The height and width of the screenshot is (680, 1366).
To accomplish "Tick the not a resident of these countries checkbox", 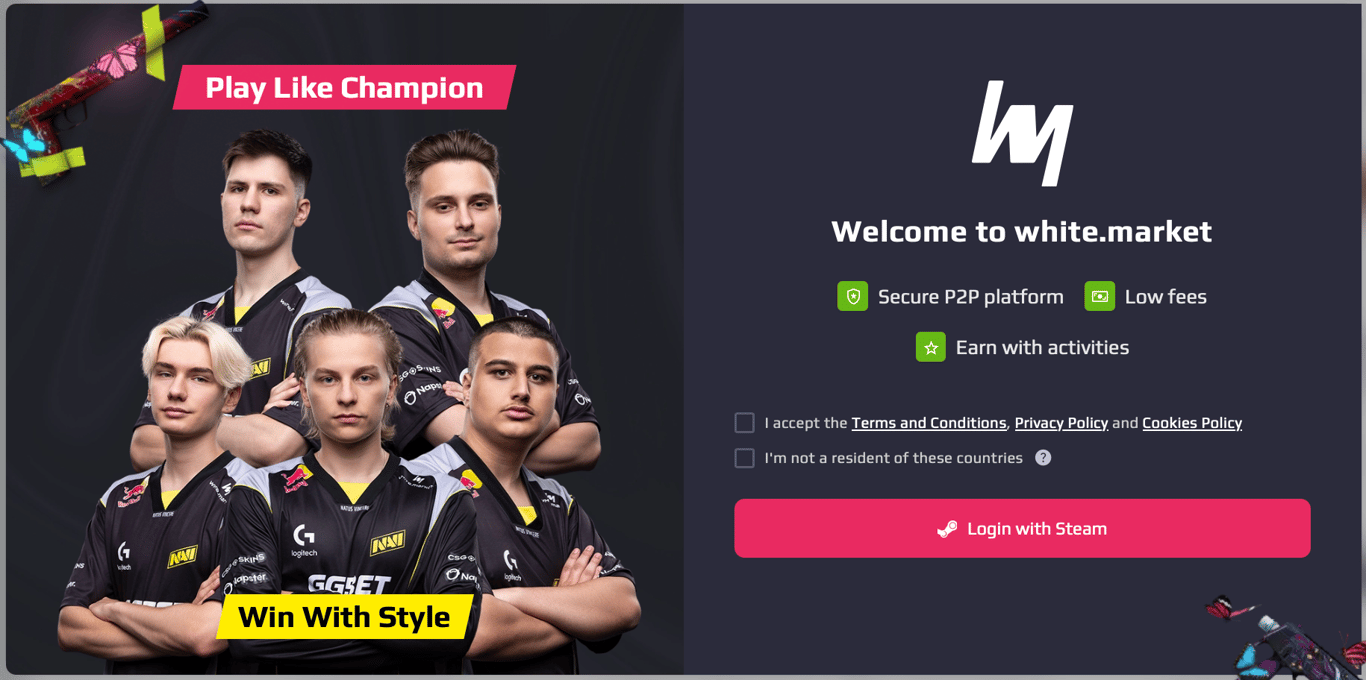I will click(x=744, y=458).
